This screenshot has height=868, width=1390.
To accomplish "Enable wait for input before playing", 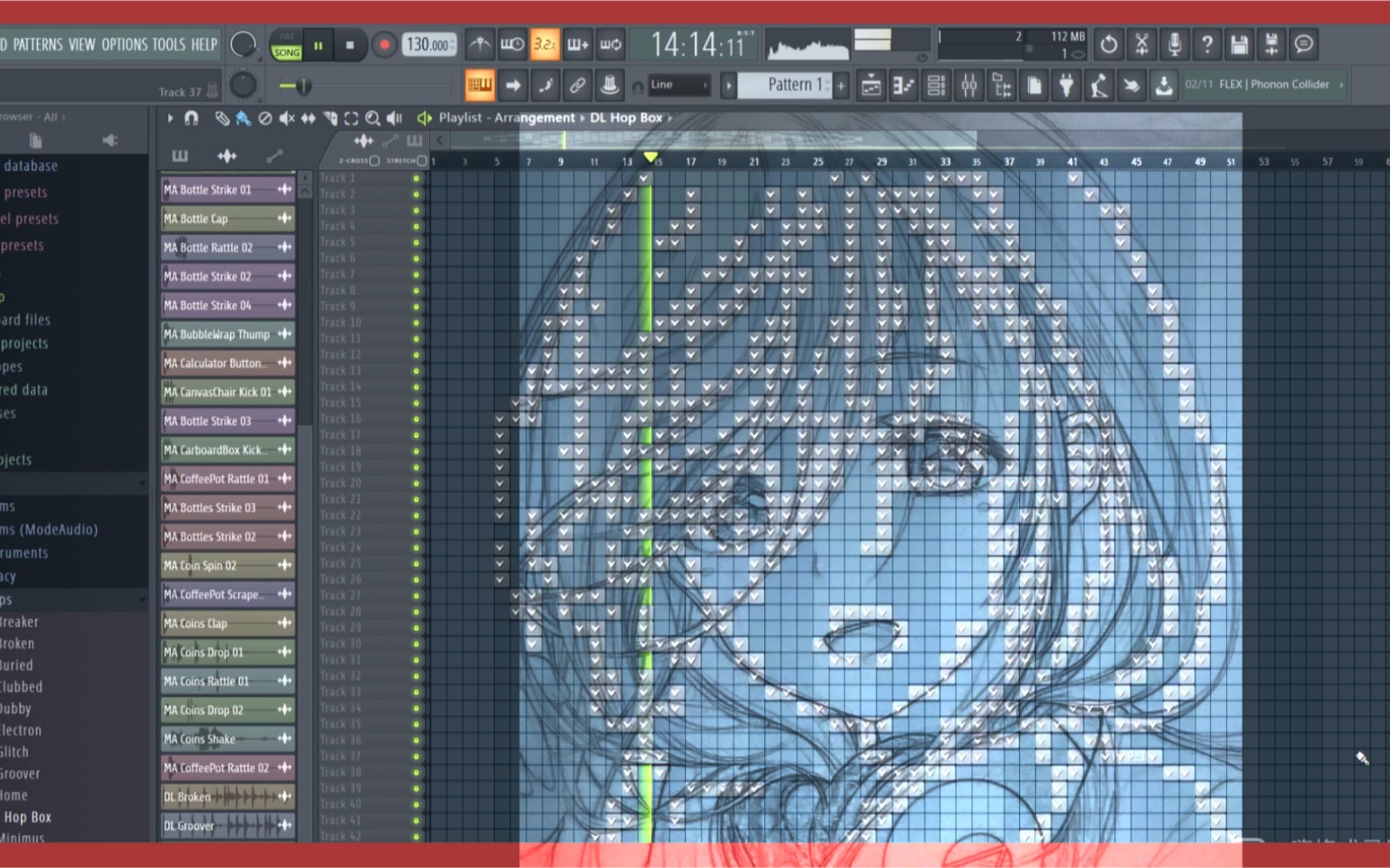I will [x=512, y=44].
